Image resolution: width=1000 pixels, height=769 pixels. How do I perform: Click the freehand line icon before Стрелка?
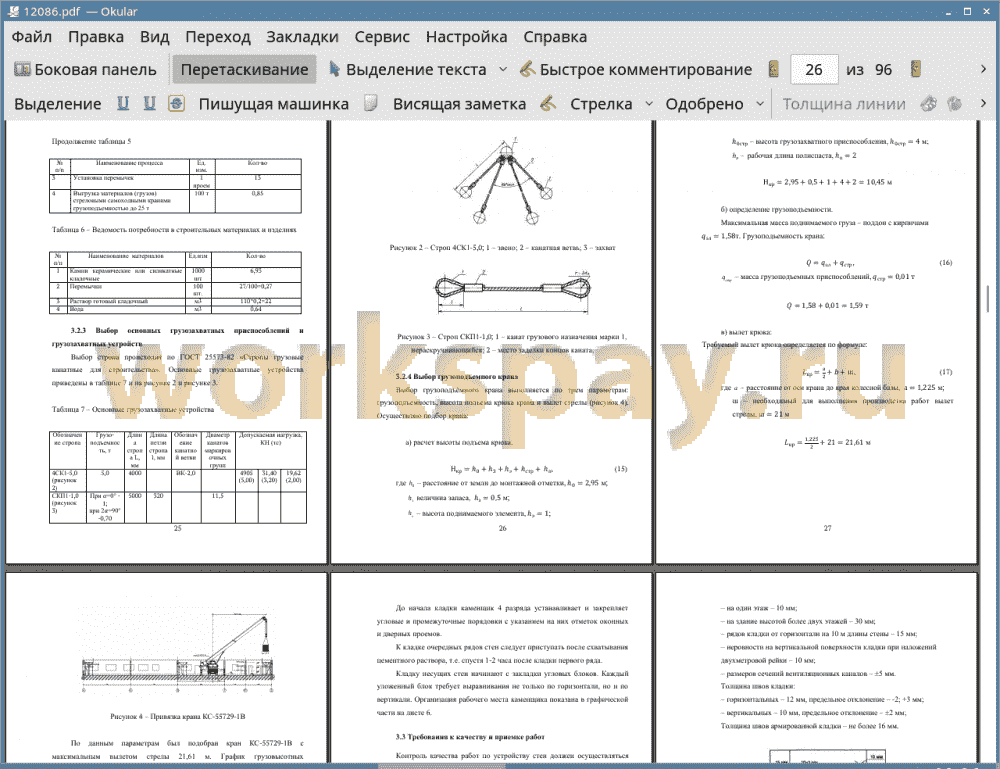[x=548, y=104]
